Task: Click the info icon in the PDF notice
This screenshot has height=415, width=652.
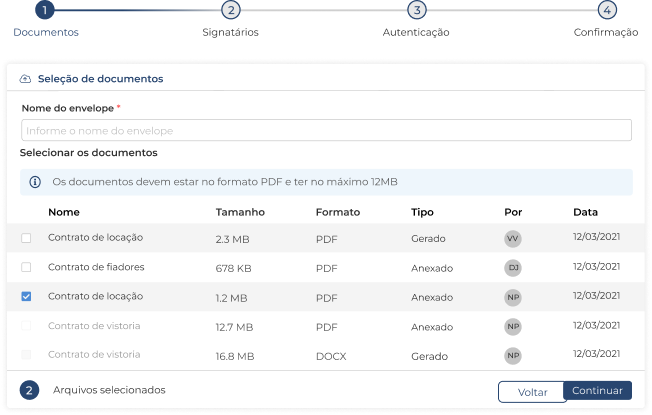Action: click(x=35, y=182)
